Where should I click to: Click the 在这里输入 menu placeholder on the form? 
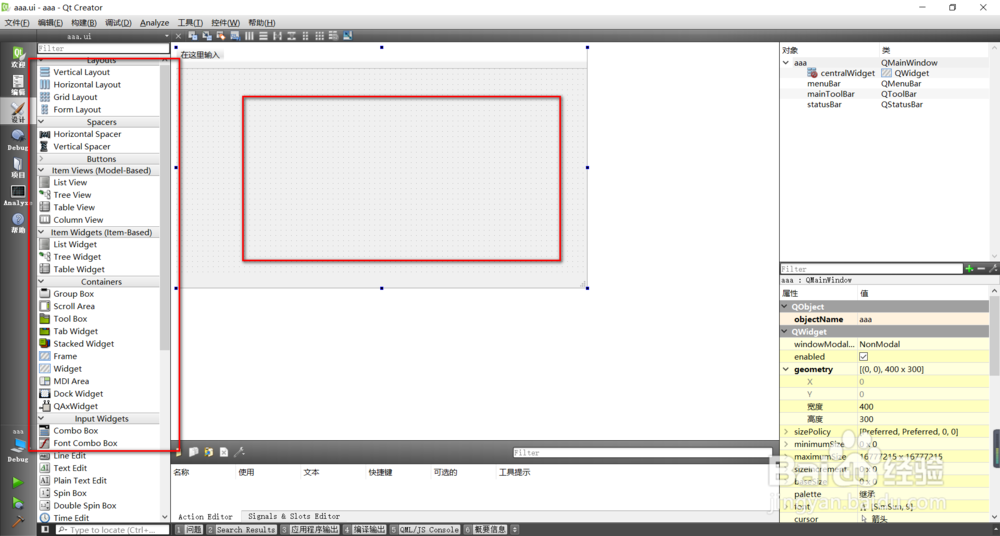click(200, 55)
